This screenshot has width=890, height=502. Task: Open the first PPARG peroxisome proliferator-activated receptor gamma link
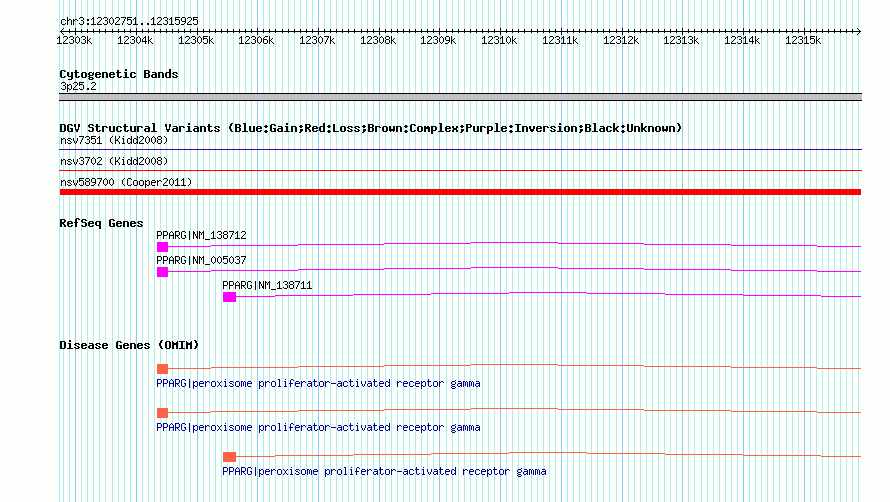pos(318,383)
